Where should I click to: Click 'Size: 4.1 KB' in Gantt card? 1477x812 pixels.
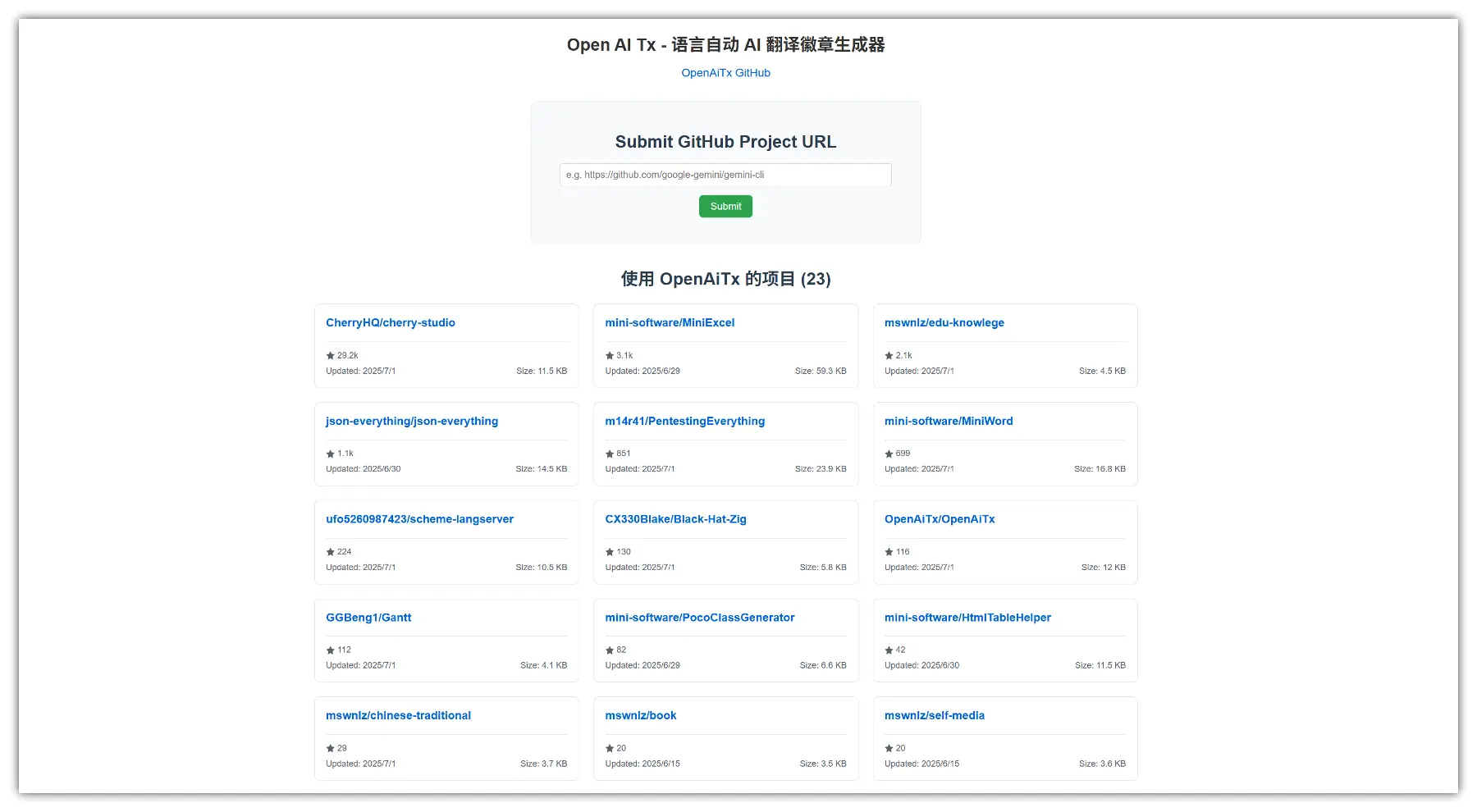pyautogui.click(x=544, y=666)
